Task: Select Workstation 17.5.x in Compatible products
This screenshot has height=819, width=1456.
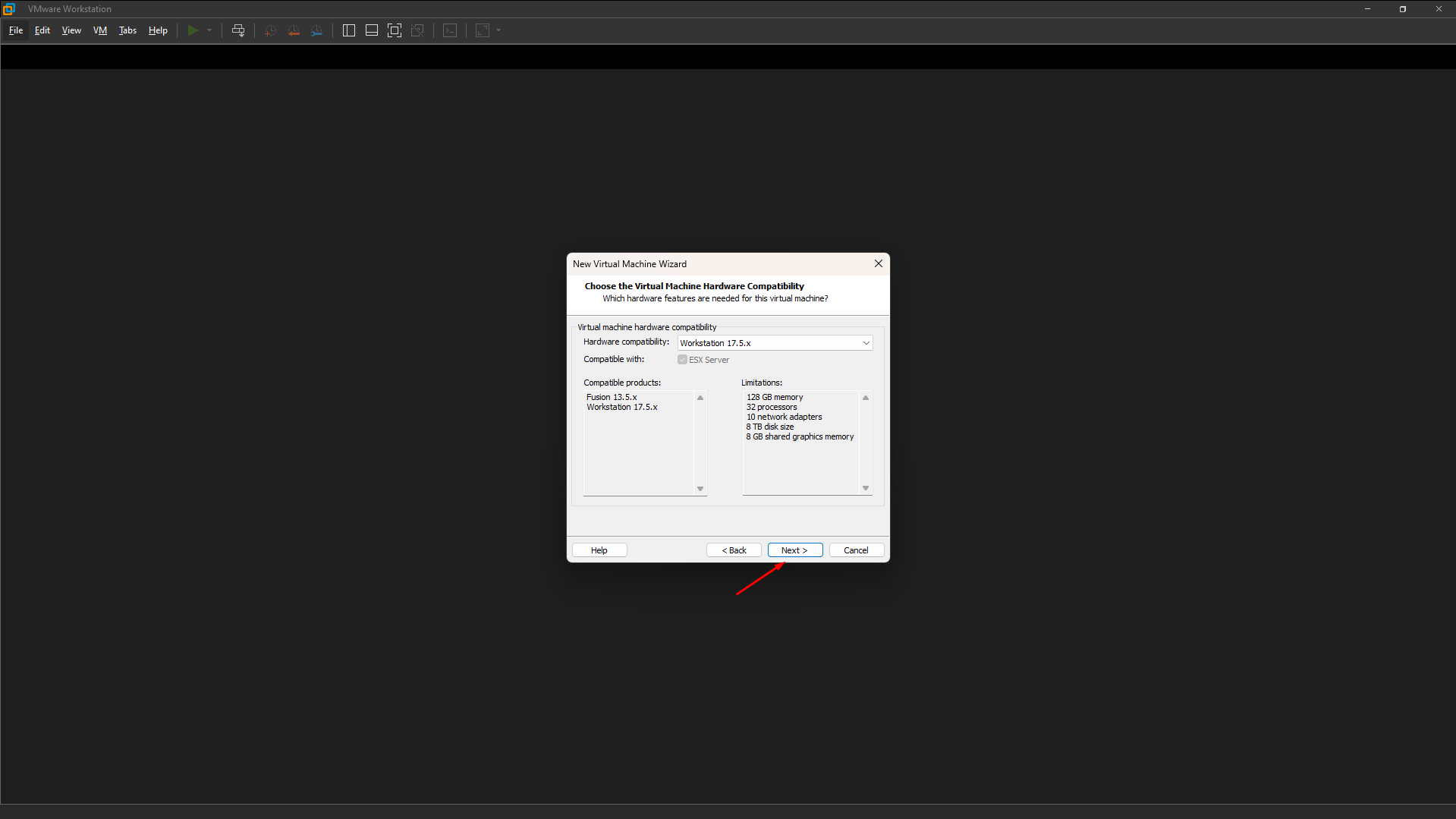Action: 621,408
